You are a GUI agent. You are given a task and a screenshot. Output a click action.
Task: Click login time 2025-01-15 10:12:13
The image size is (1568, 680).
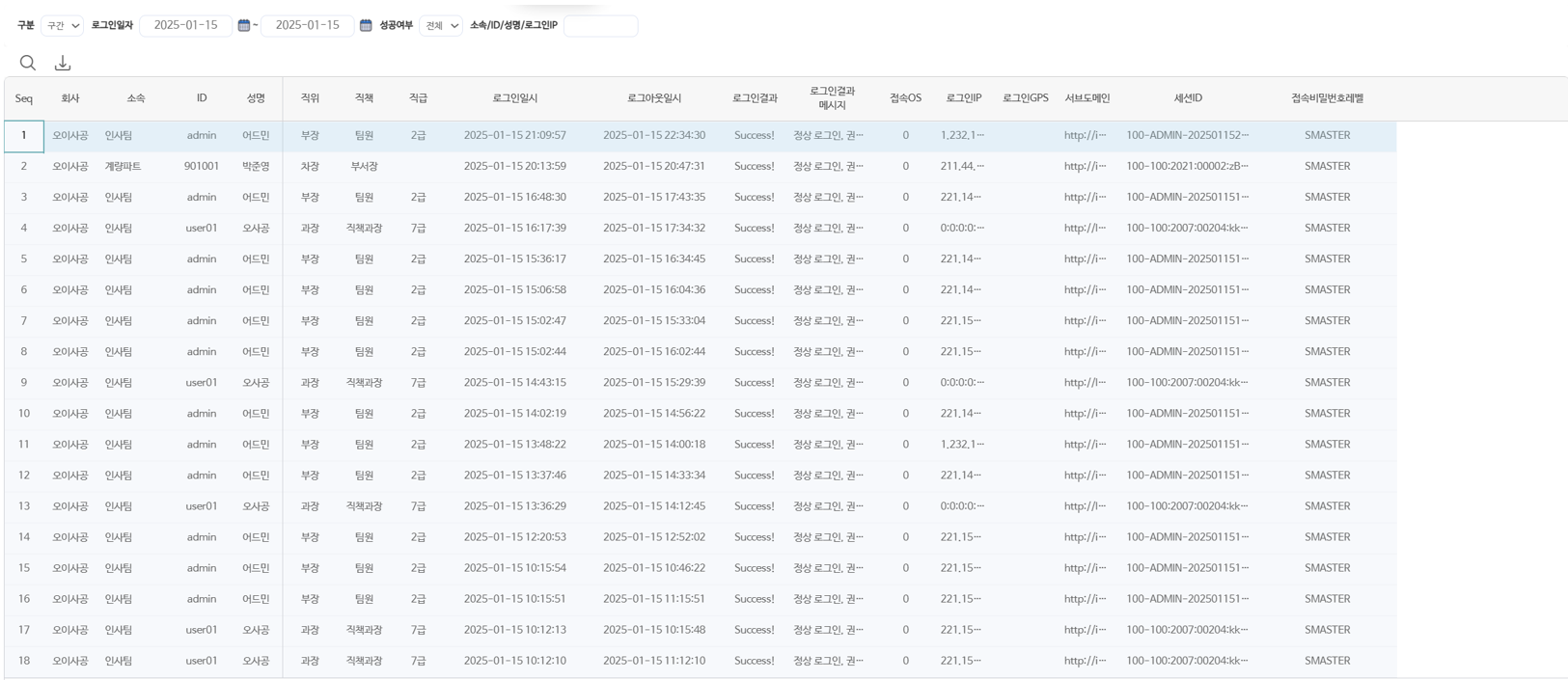pos(515,630)
